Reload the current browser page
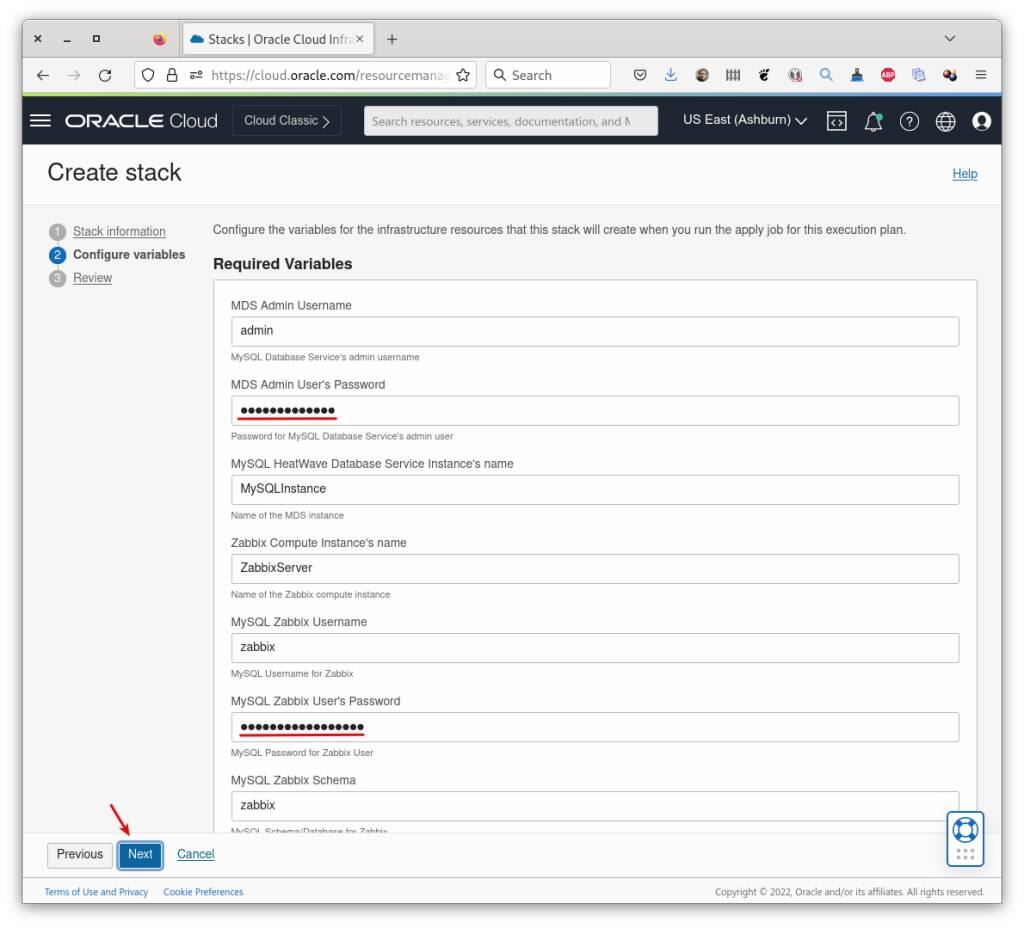Screen dimensions: 1024x928 point(105,75)
